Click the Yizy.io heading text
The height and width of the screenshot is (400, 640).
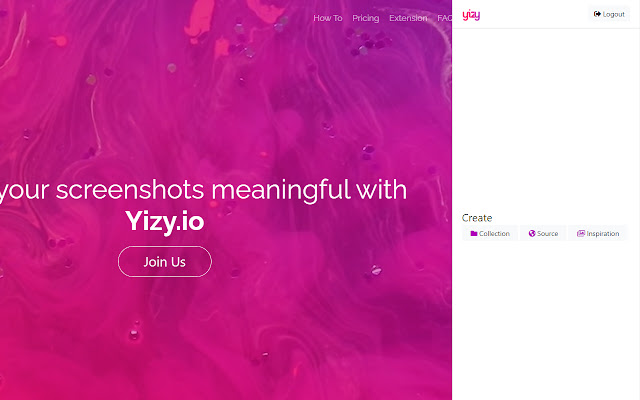(x=164, y=221)
